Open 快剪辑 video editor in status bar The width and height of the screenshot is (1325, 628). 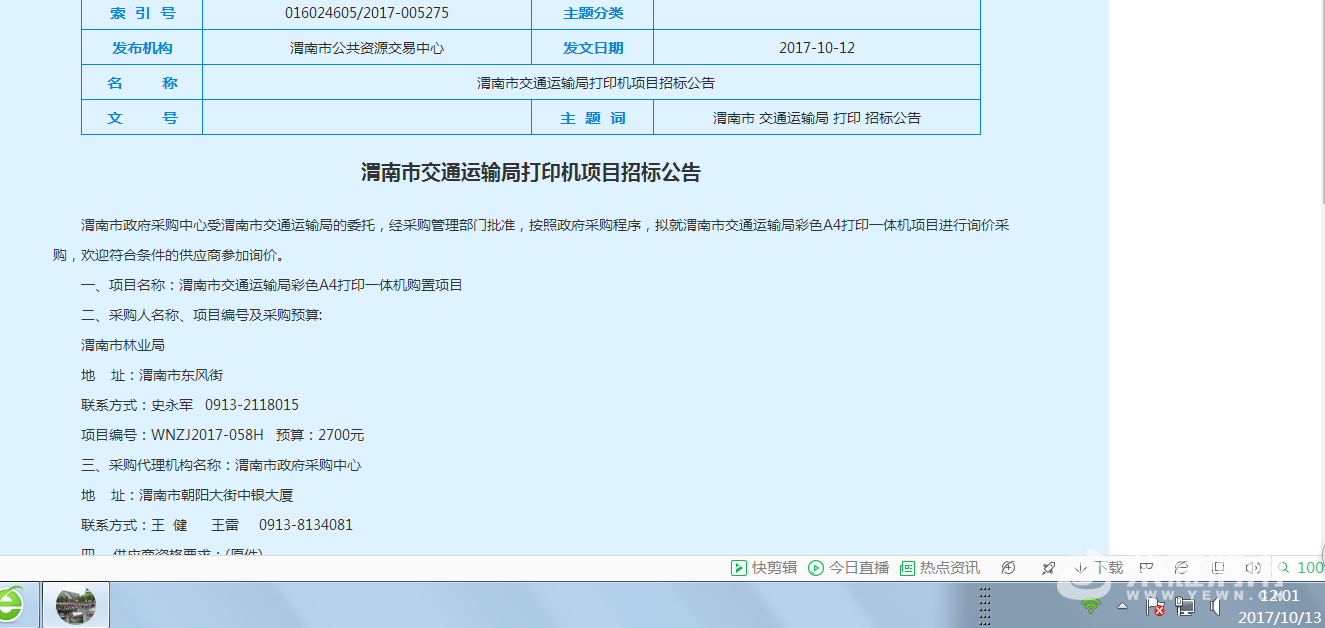764,568
